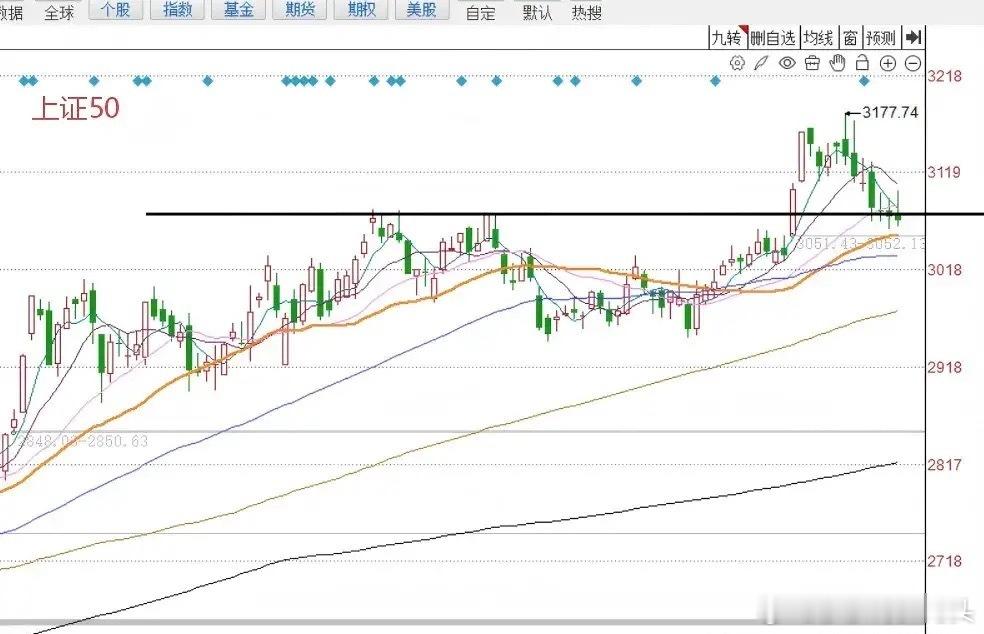The width and height of the screenshot is (984, 634).
Task: Open the 热搜 tab
Action: [587, 13]
